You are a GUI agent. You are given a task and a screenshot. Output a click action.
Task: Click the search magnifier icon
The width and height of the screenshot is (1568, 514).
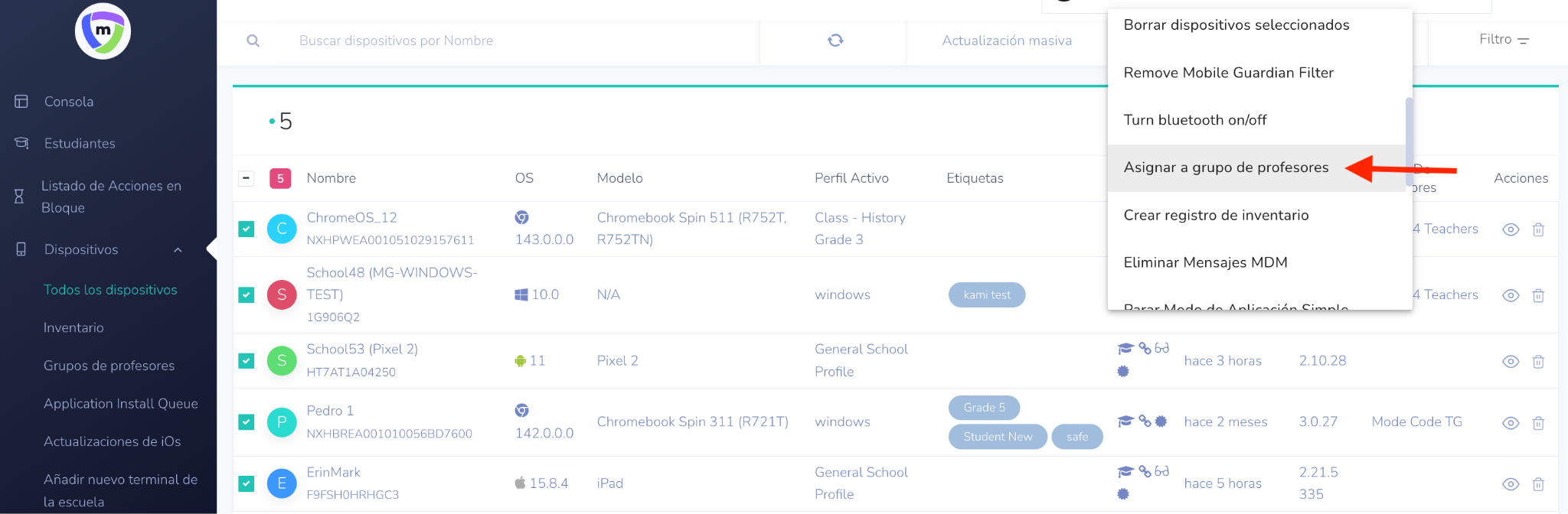click(253, 41)
